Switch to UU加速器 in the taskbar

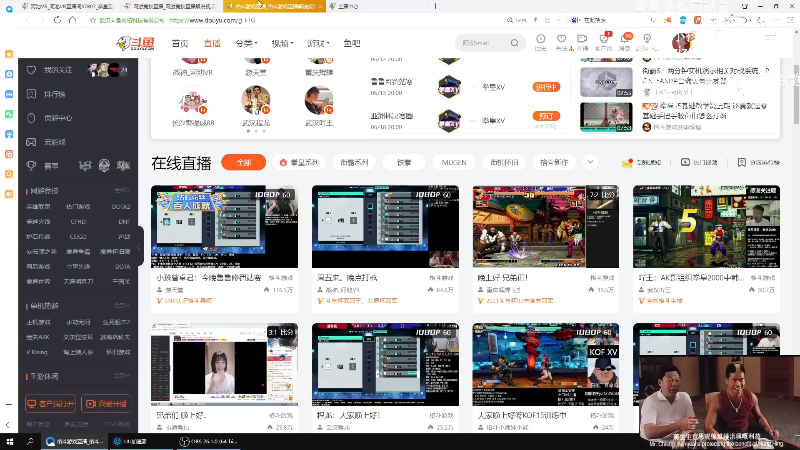pyautogui.click(x=131, y=441)
